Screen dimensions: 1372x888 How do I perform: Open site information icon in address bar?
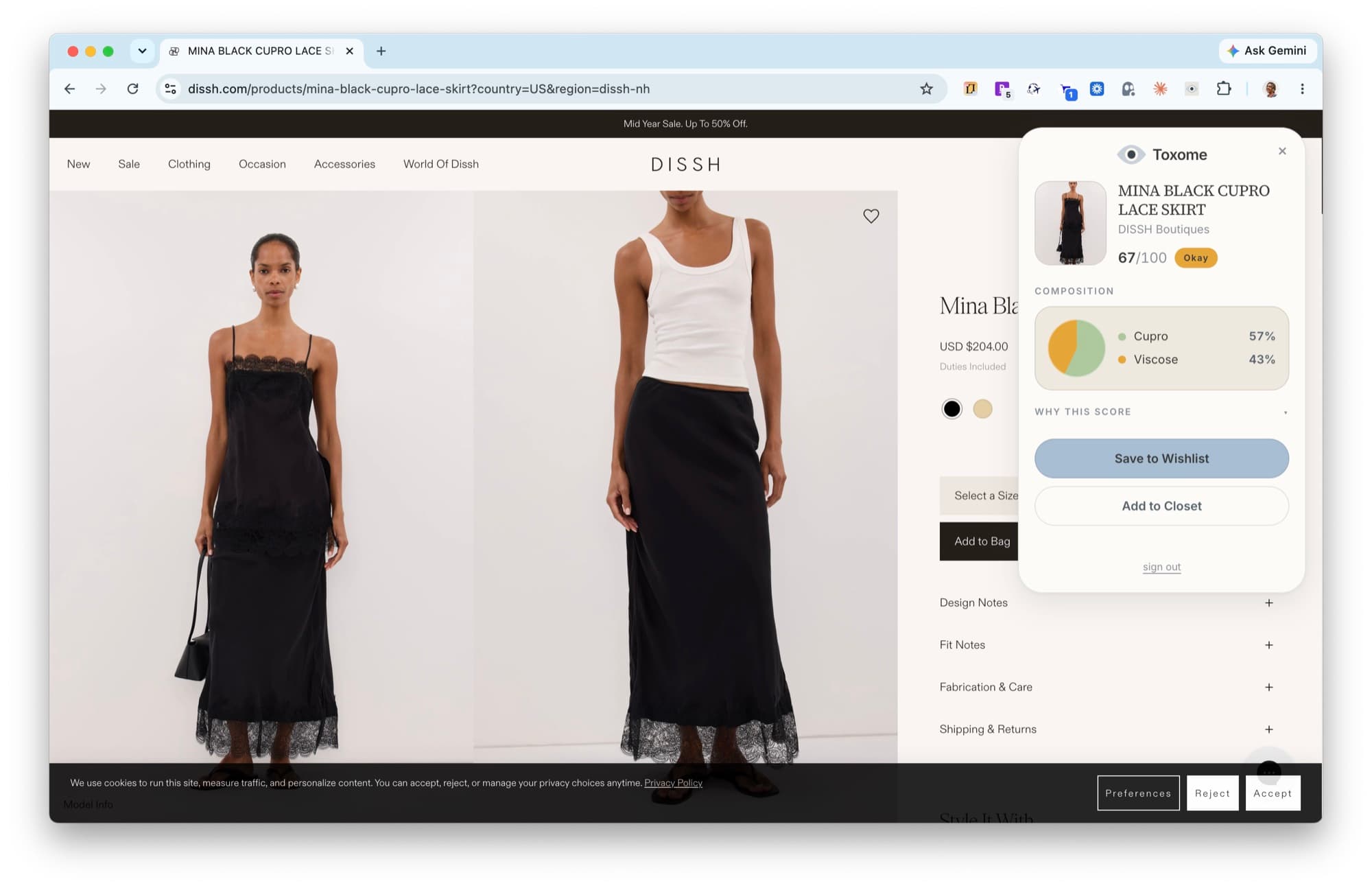click(171, 89)
